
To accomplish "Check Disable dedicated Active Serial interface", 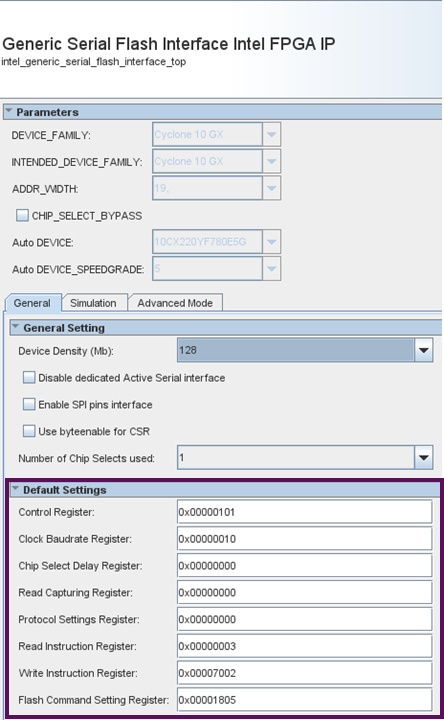I will click(29, 377).
